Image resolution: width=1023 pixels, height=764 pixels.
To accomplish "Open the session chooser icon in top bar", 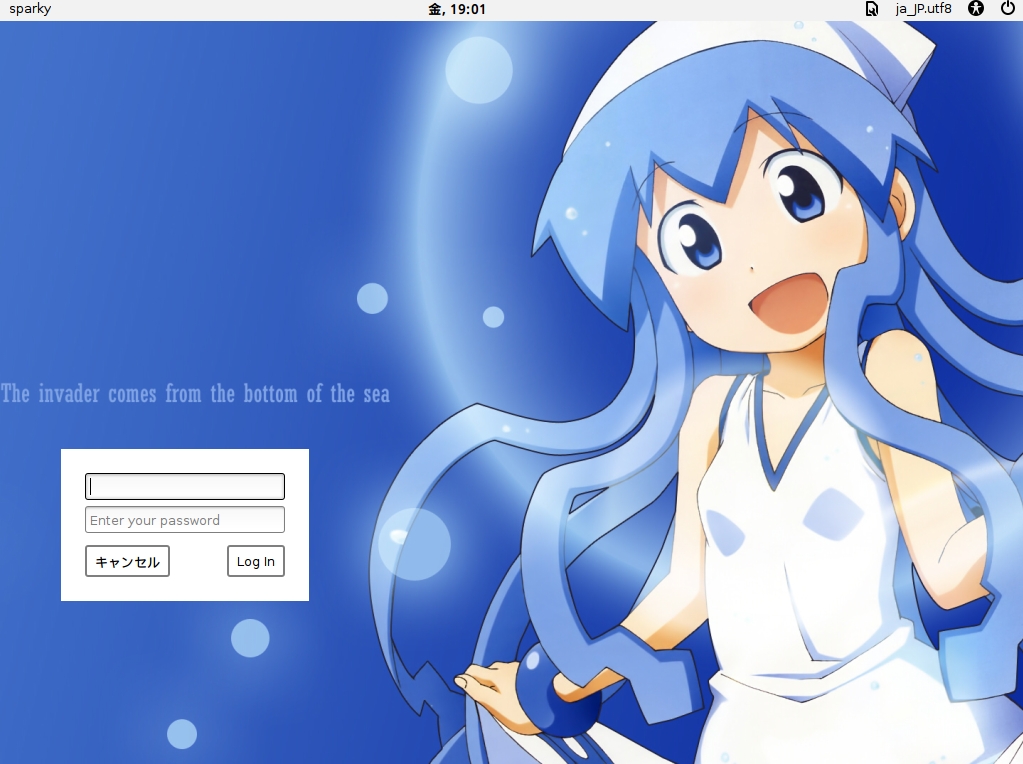I will coord(871,9).
